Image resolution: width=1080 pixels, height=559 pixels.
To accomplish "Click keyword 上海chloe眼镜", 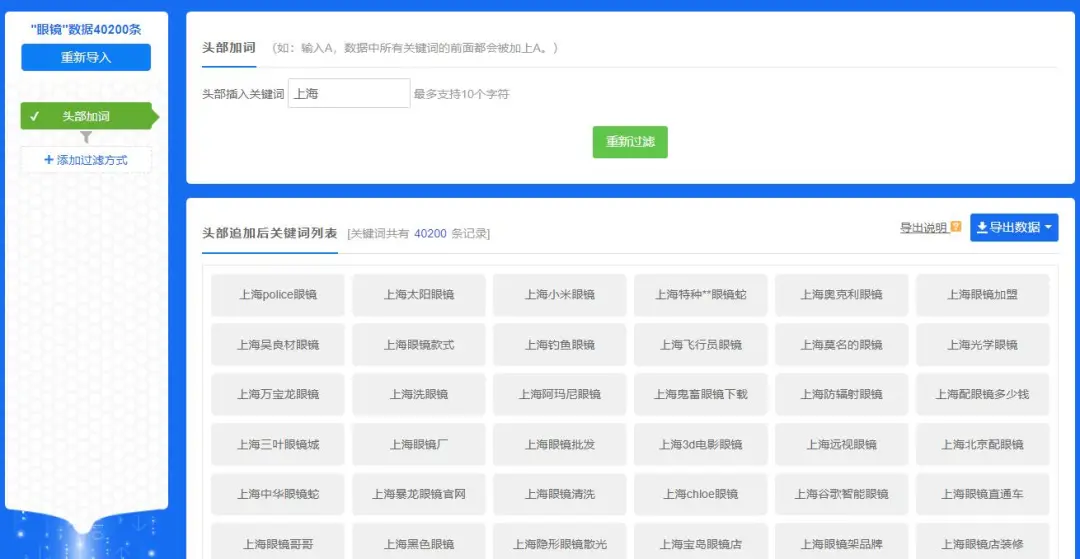I will (700, 494).
